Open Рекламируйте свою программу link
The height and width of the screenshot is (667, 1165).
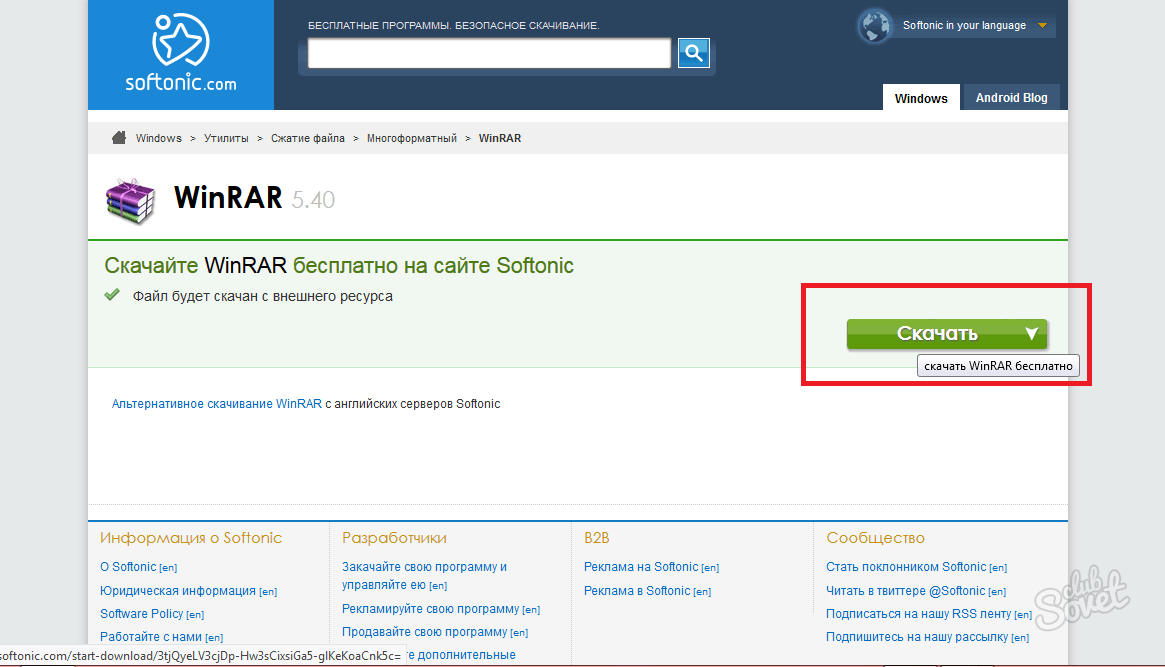pyautogui.click(x=441, y=609)
